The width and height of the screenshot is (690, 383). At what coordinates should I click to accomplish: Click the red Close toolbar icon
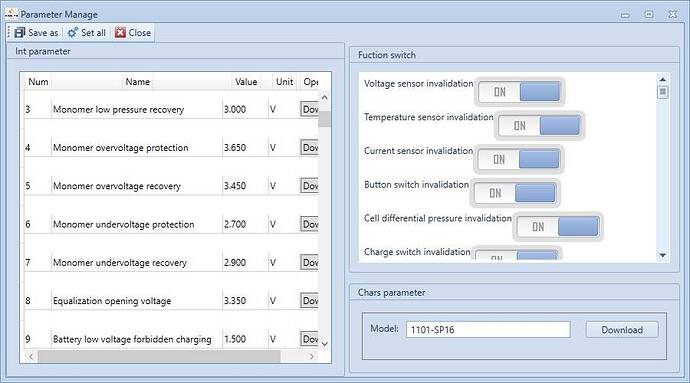pyautogui.click(x=120, y=33)
